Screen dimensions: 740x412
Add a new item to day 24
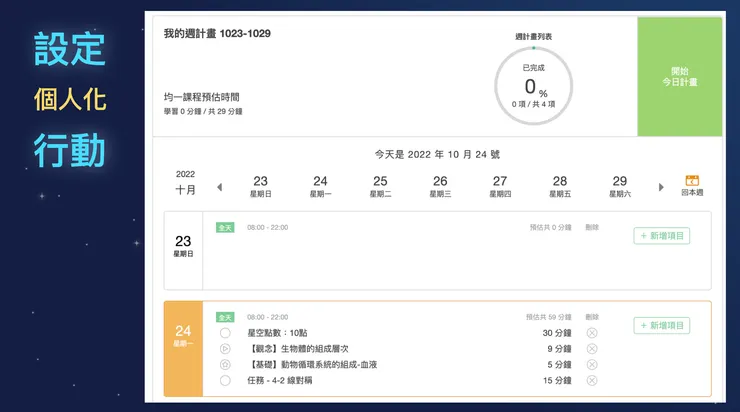click(662, 325)
